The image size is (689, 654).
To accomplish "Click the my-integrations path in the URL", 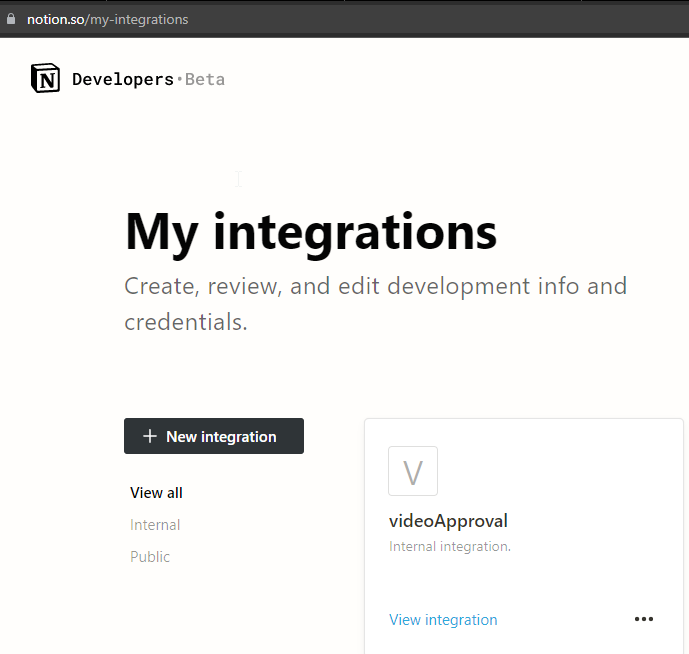I will [x=140, y=19].
